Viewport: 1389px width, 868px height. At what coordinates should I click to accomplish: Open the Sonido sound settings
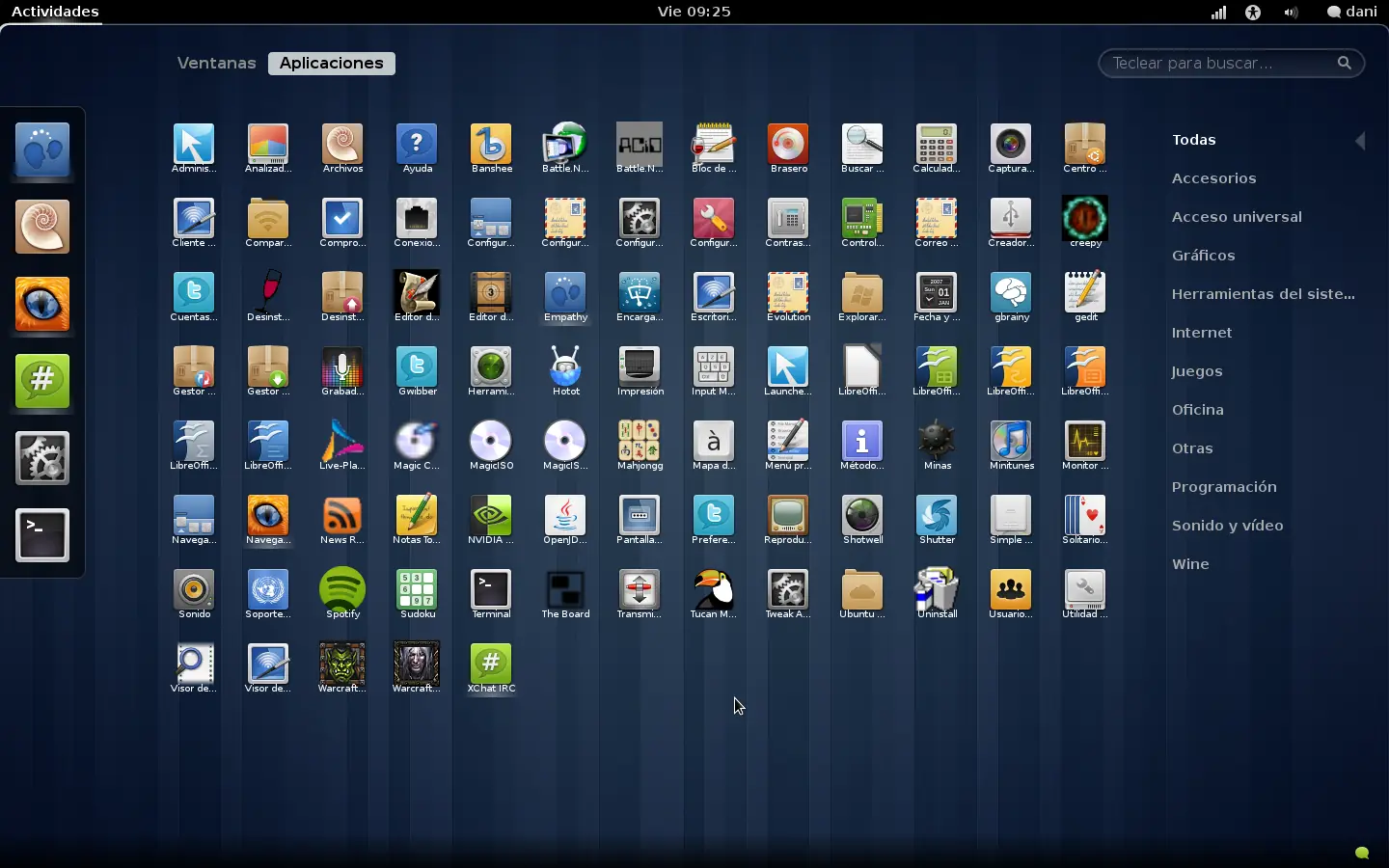[194, 594]
